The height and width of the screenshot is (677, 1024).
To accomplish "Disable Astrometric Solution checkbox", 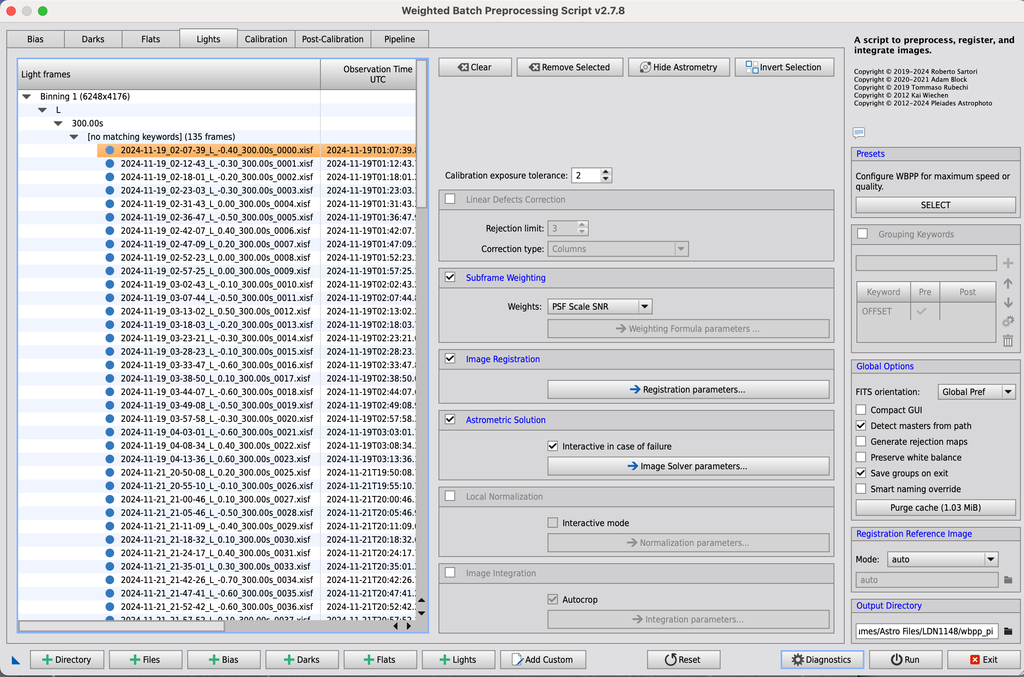I will (450, 420).
